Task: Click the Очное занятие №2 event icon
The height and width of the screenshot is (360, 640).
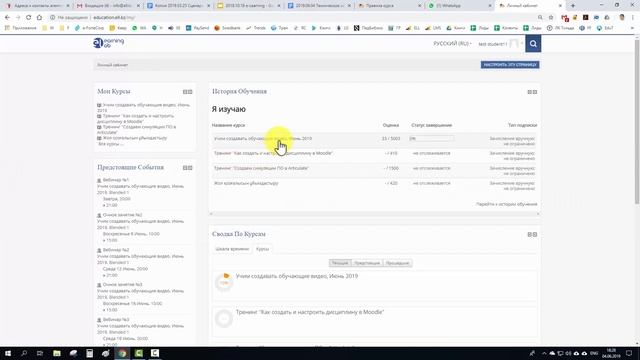Action: (x=99, y=215)
